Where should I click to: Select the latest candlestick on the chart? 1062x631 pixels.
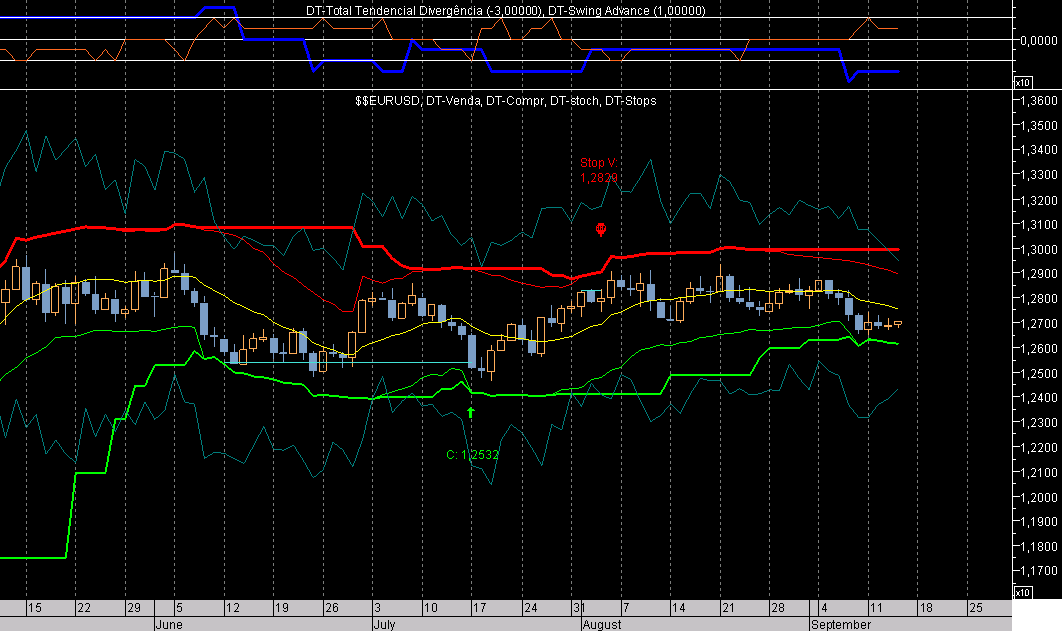(x=898, y=324)
